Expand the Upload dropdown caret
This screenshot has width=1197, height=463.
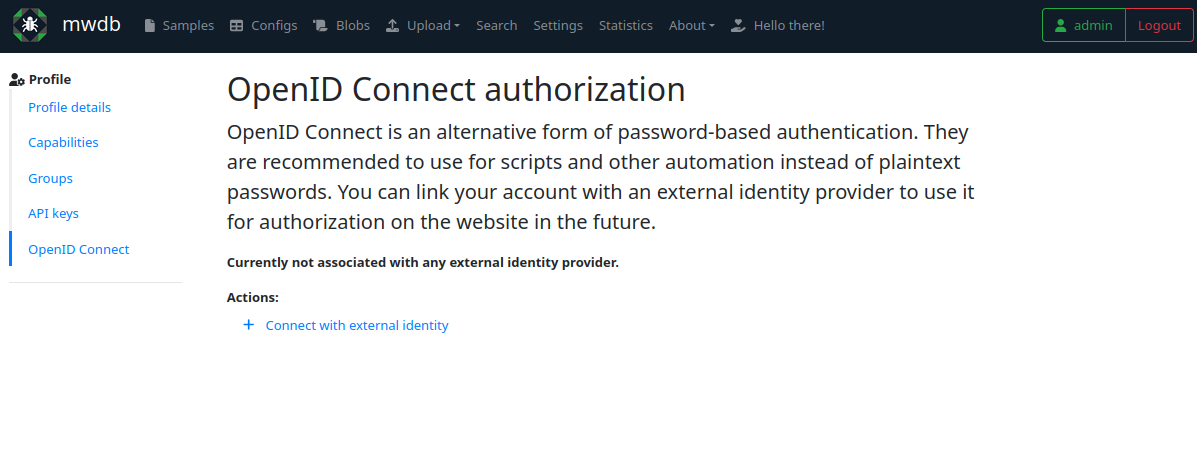457,26
